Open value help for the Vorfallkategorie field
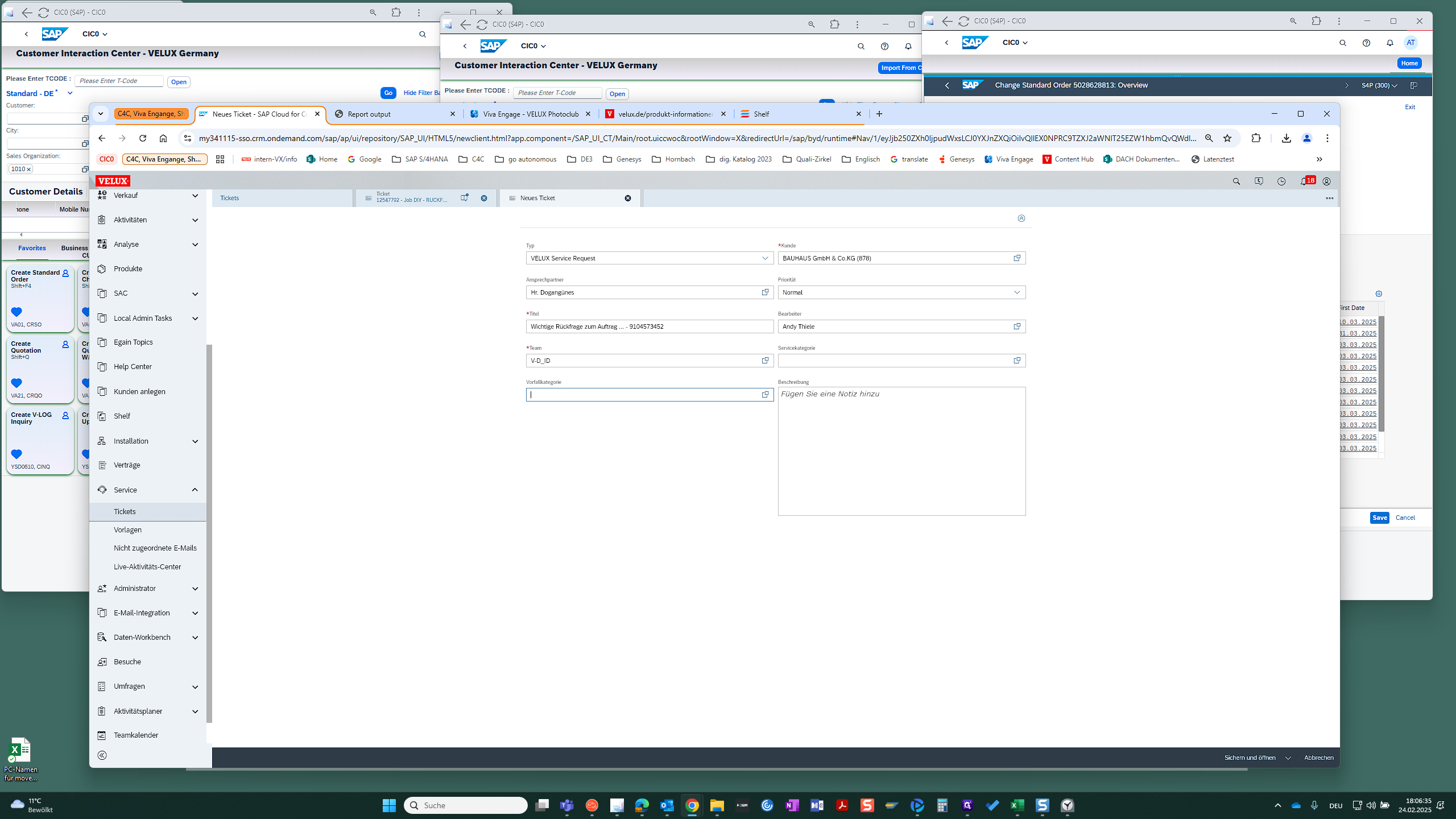1456x819 pixels. [x=765, y=395]
